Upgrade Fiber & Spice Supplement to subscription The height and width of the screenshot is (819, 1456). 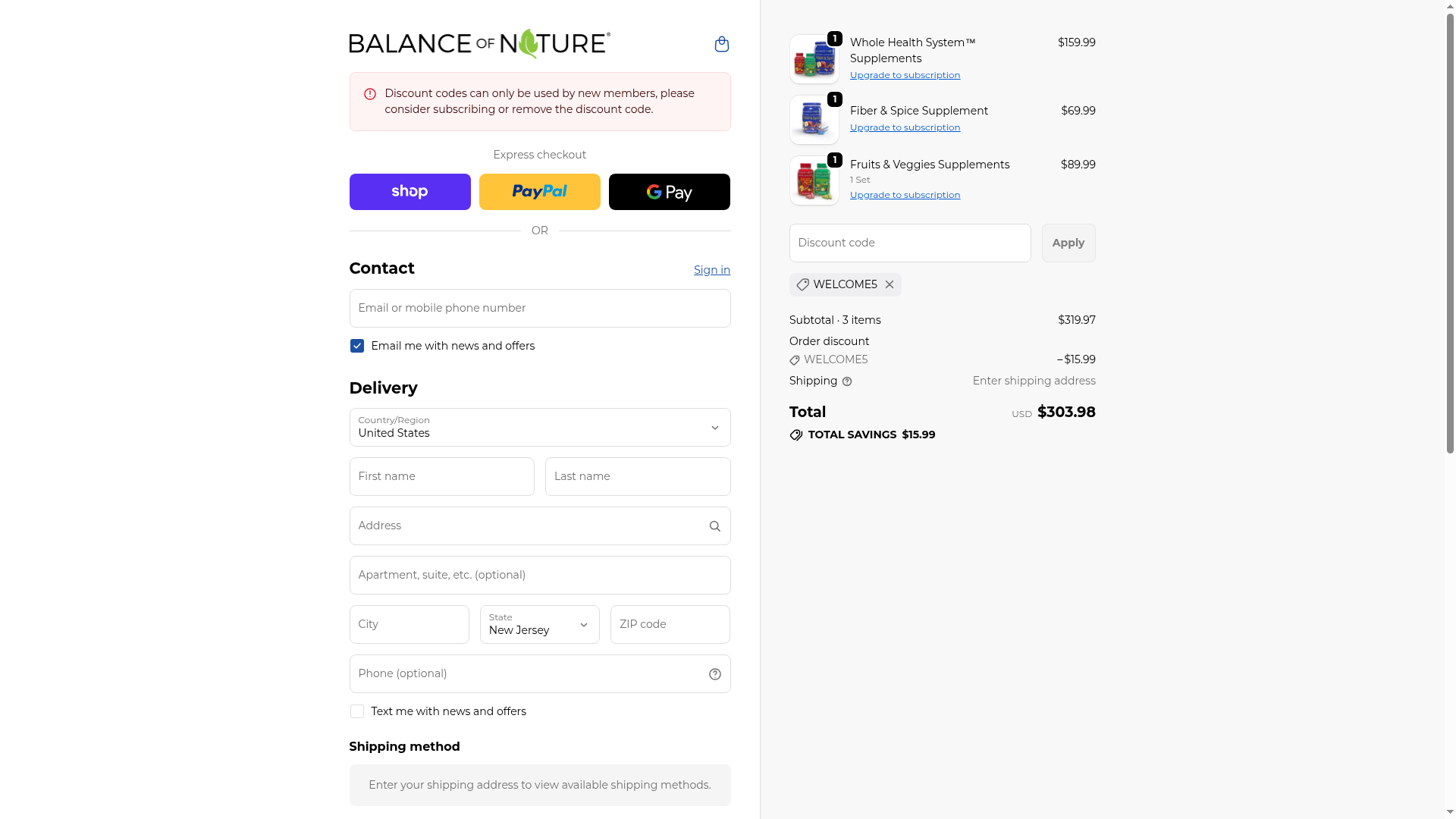click(x=905, y=127)
